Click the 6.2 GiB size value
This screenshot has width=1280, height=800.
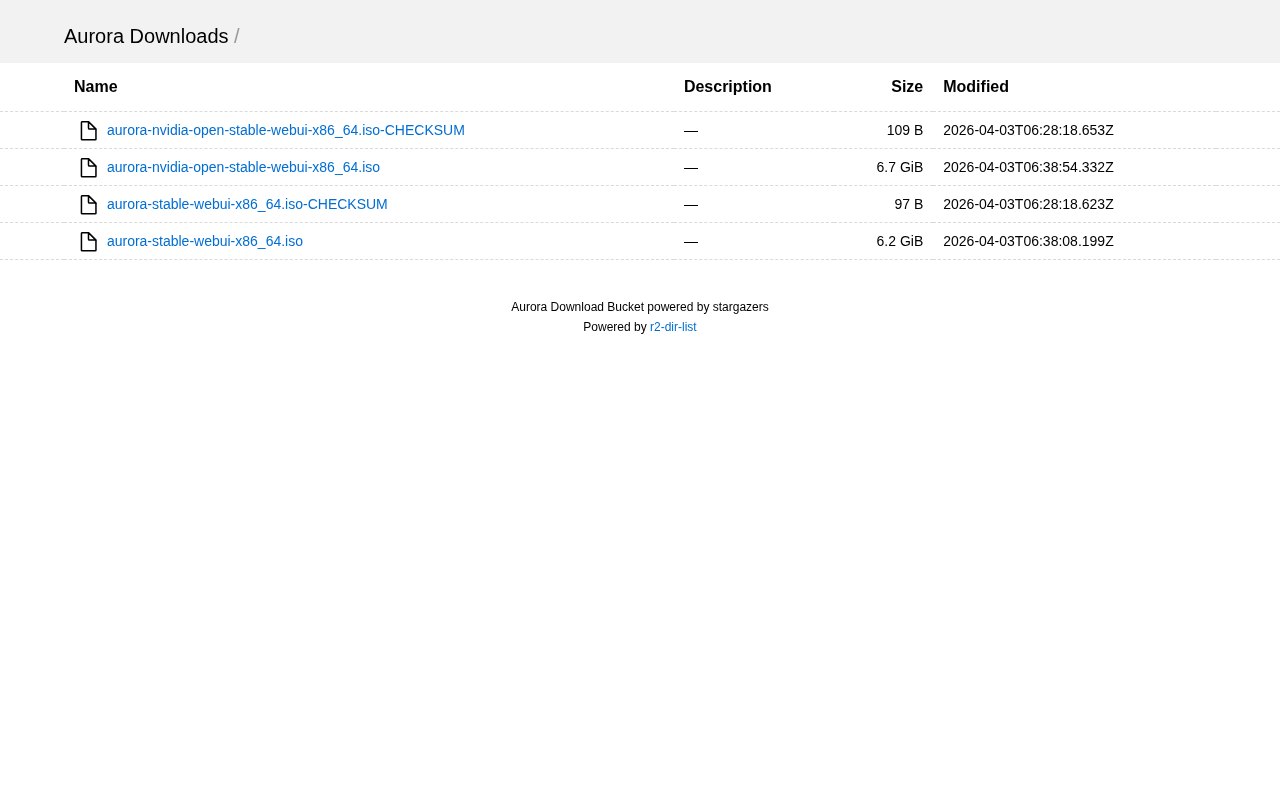[x=899, y=241]
